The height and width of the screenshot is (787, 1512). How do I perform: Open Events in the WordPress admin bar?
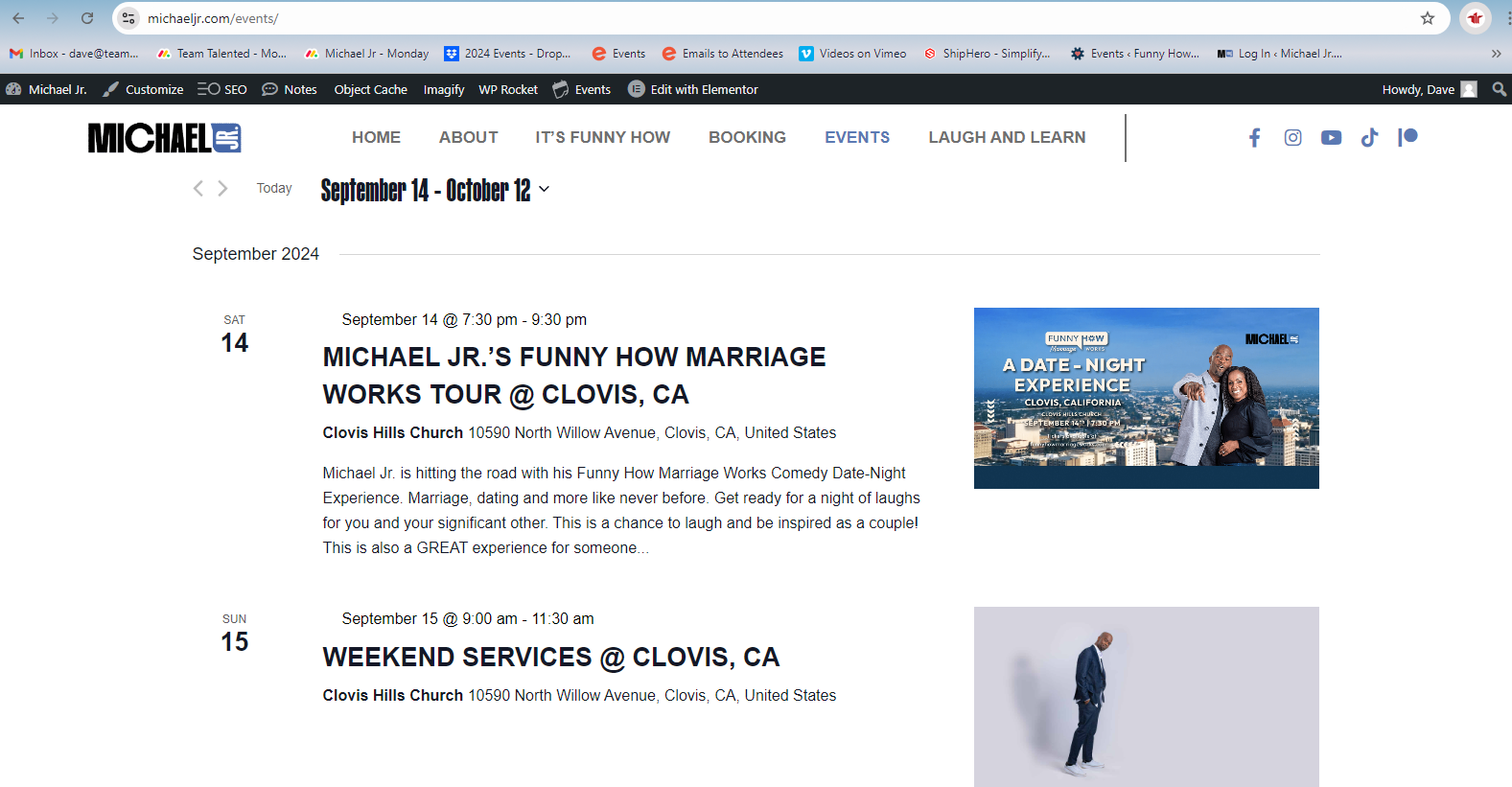(x=582, y=89)
